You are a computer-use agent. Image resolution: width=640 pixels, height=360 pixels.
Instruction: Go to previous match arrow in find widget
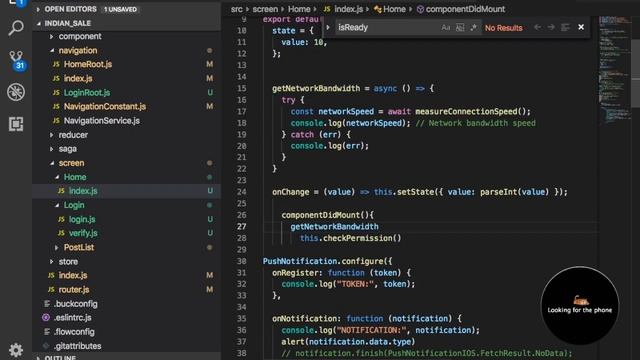point(538,27)
